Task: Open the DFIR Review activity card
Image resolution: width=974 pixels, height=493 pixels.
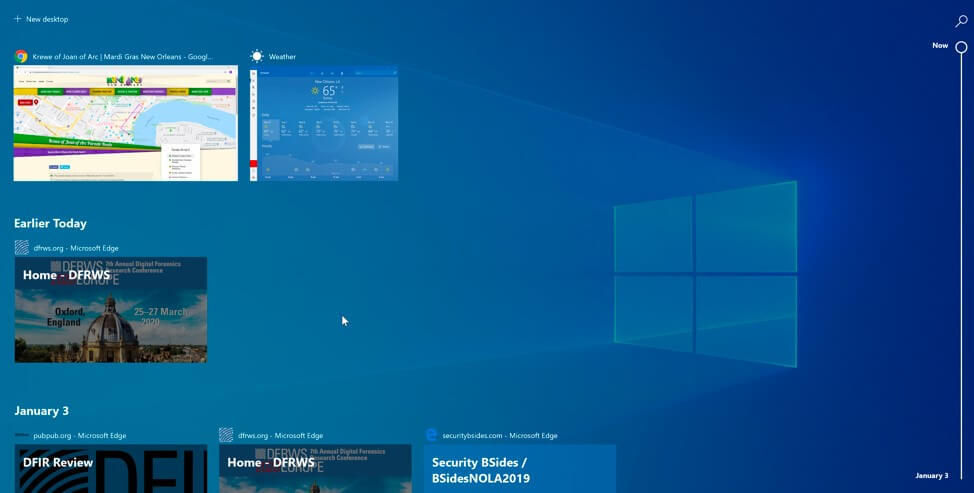Action: 111,469
